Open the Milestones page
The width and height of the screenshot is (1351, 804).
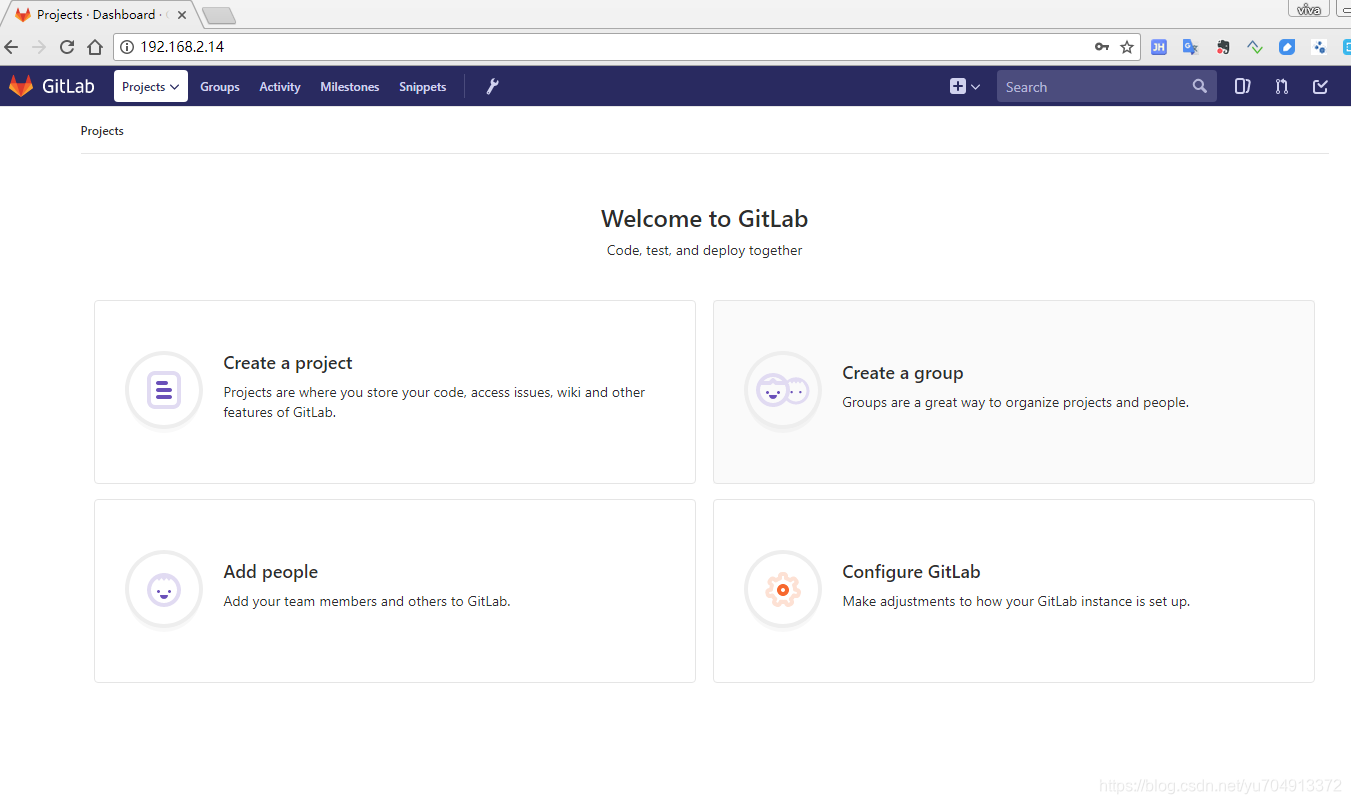(350, 87)
